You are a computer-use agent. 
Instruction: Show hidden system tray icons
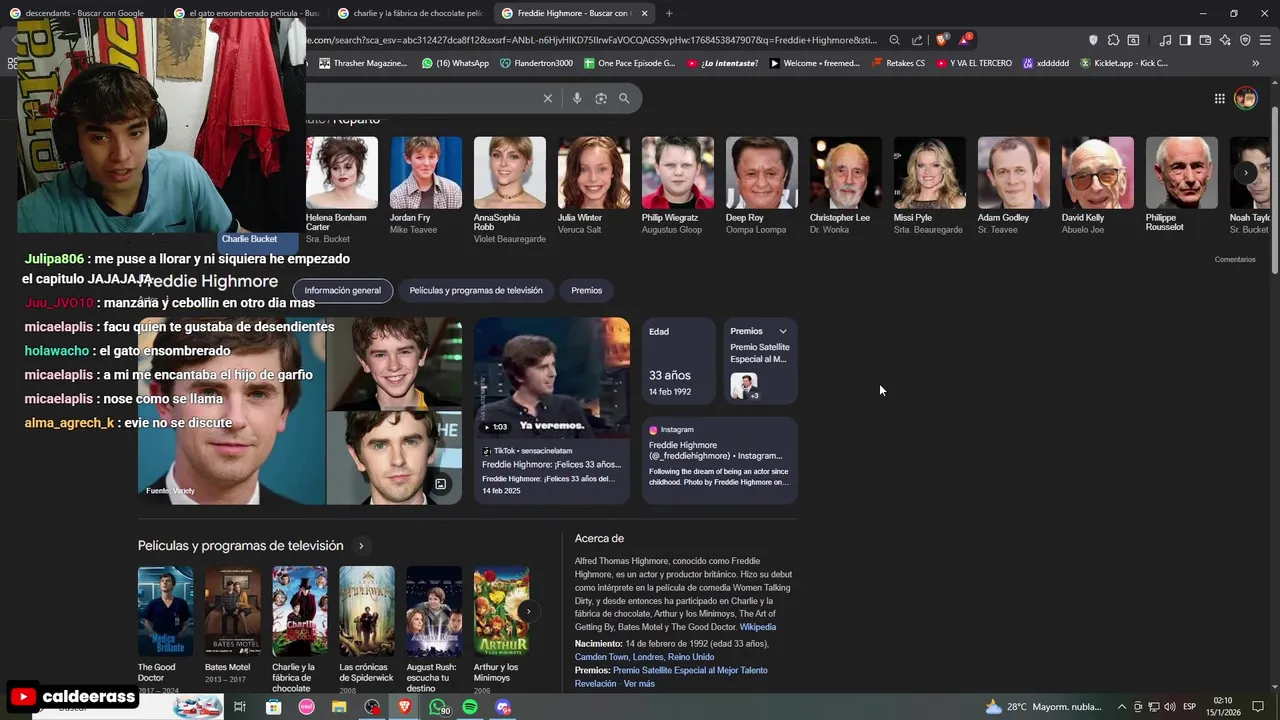[x=1123, y=707]
